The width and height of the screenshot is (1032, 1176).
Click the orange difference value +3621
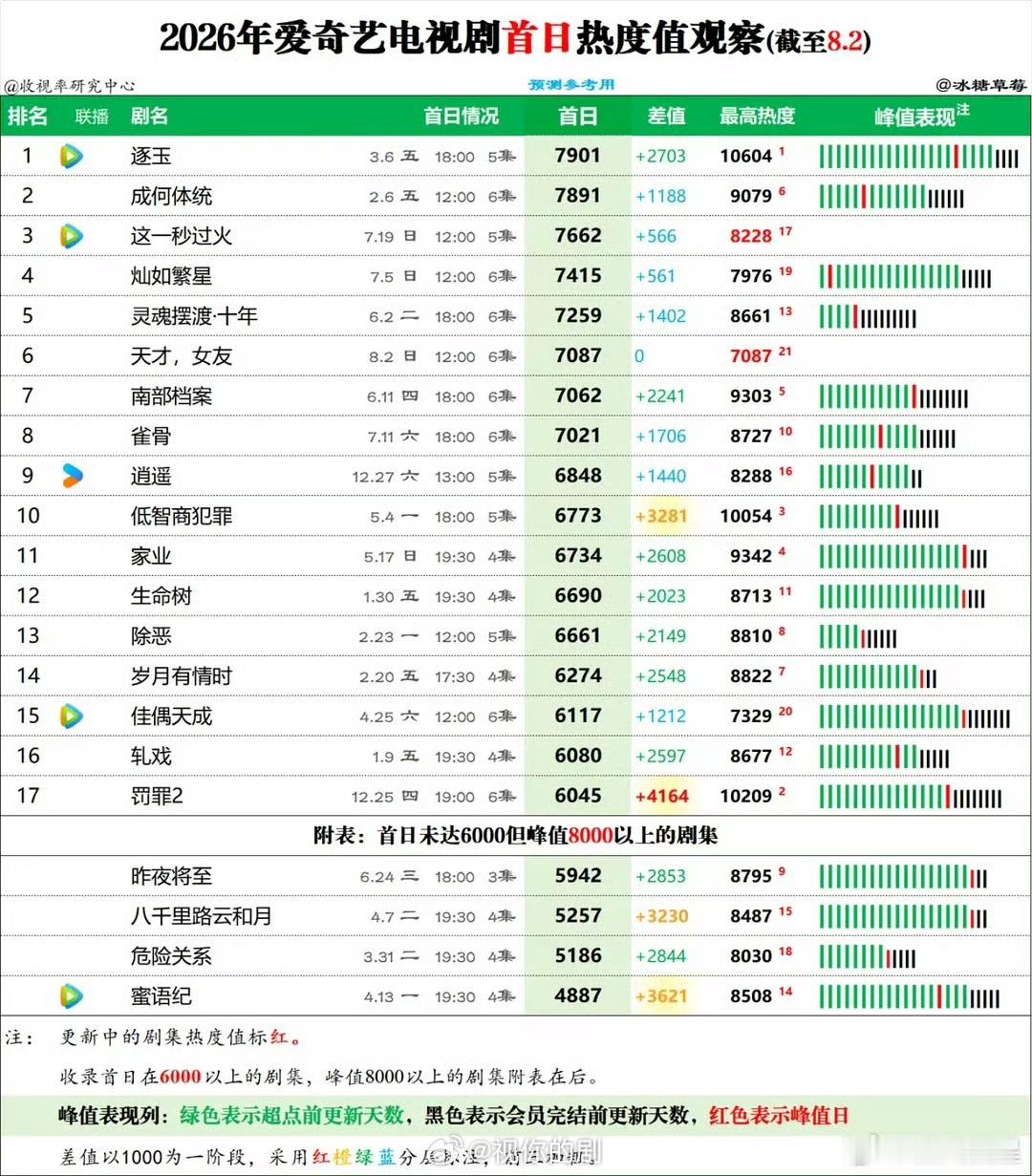pos(661,997)
